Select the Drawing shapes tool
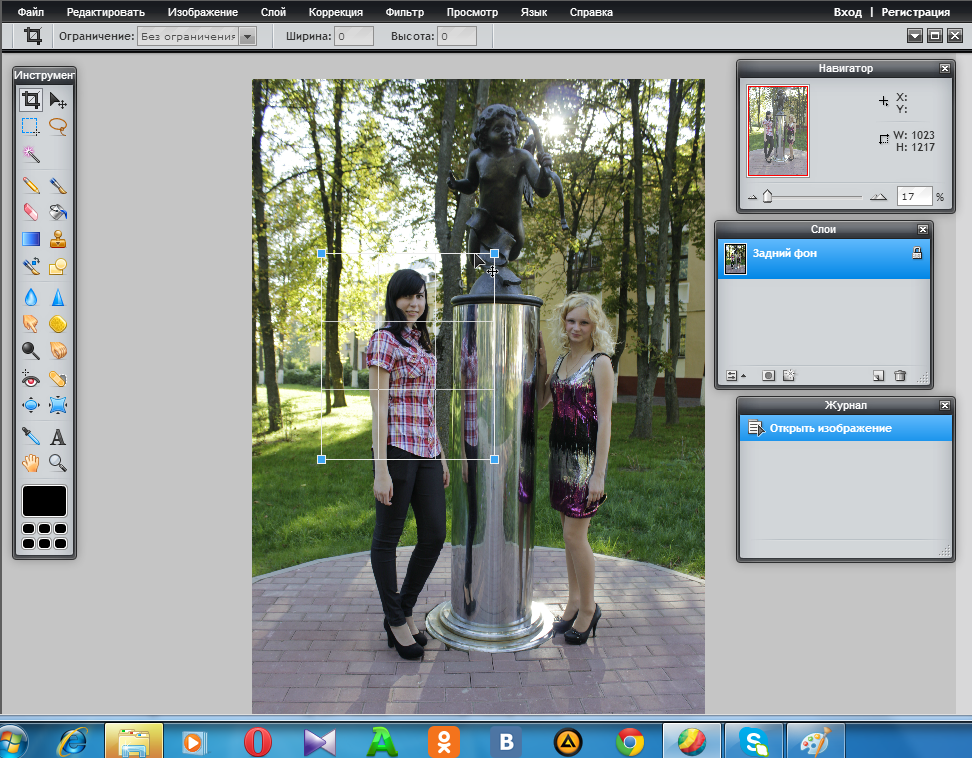The image size is (972, 758). click(x=58, y=267)
